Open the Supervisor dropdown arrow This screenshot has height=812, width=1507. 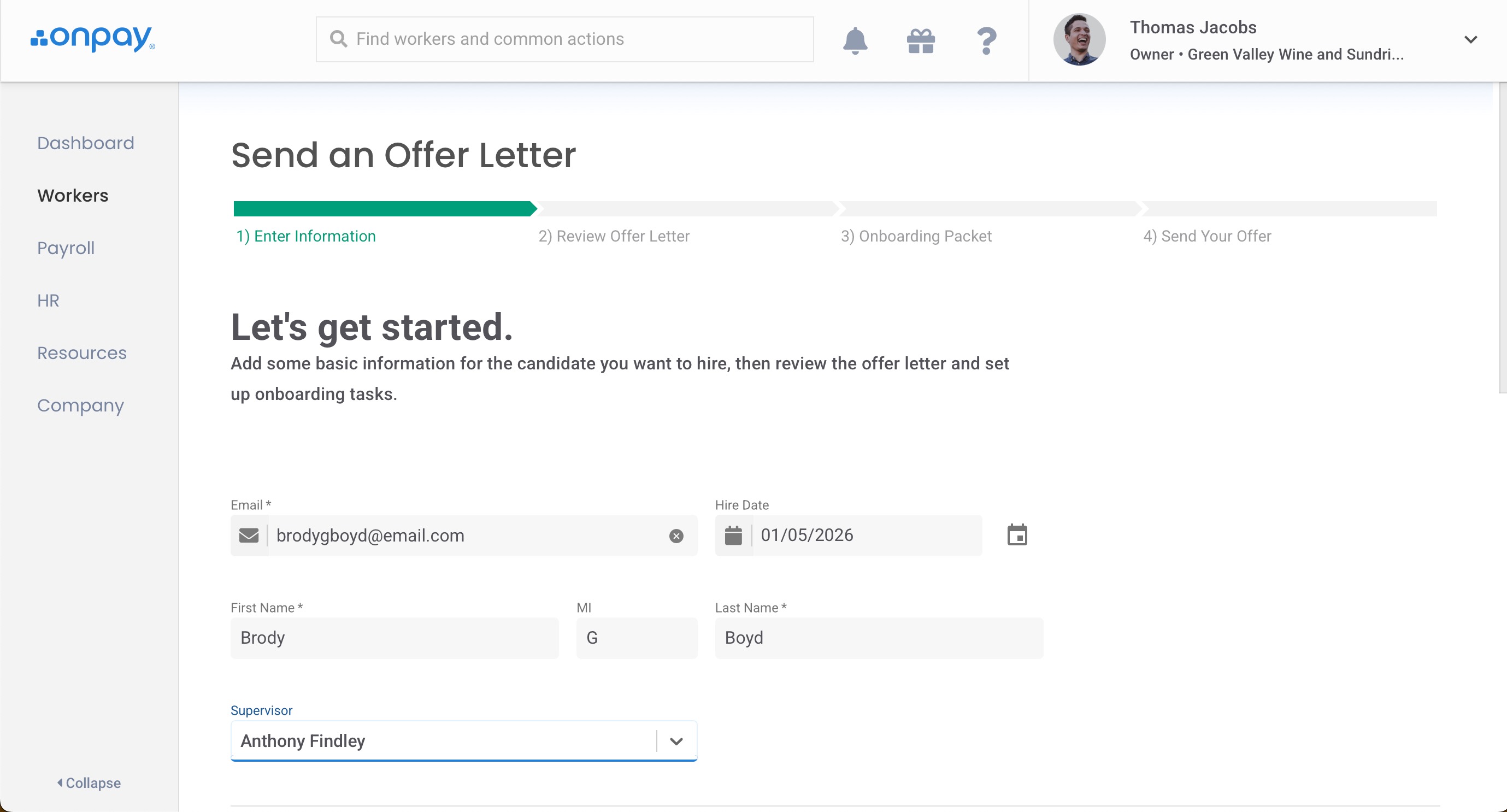tap(676, 741)
